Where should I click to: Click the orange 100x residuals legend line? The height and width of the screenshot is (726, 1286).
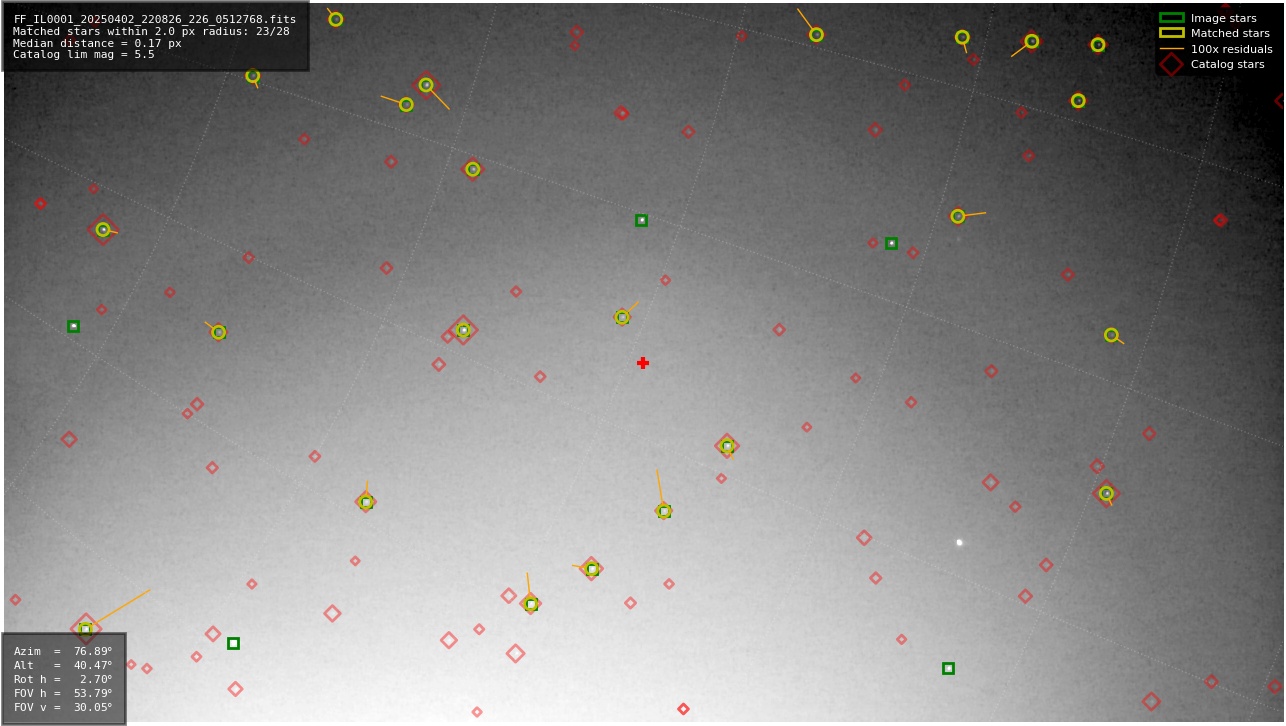(1171, 49)
